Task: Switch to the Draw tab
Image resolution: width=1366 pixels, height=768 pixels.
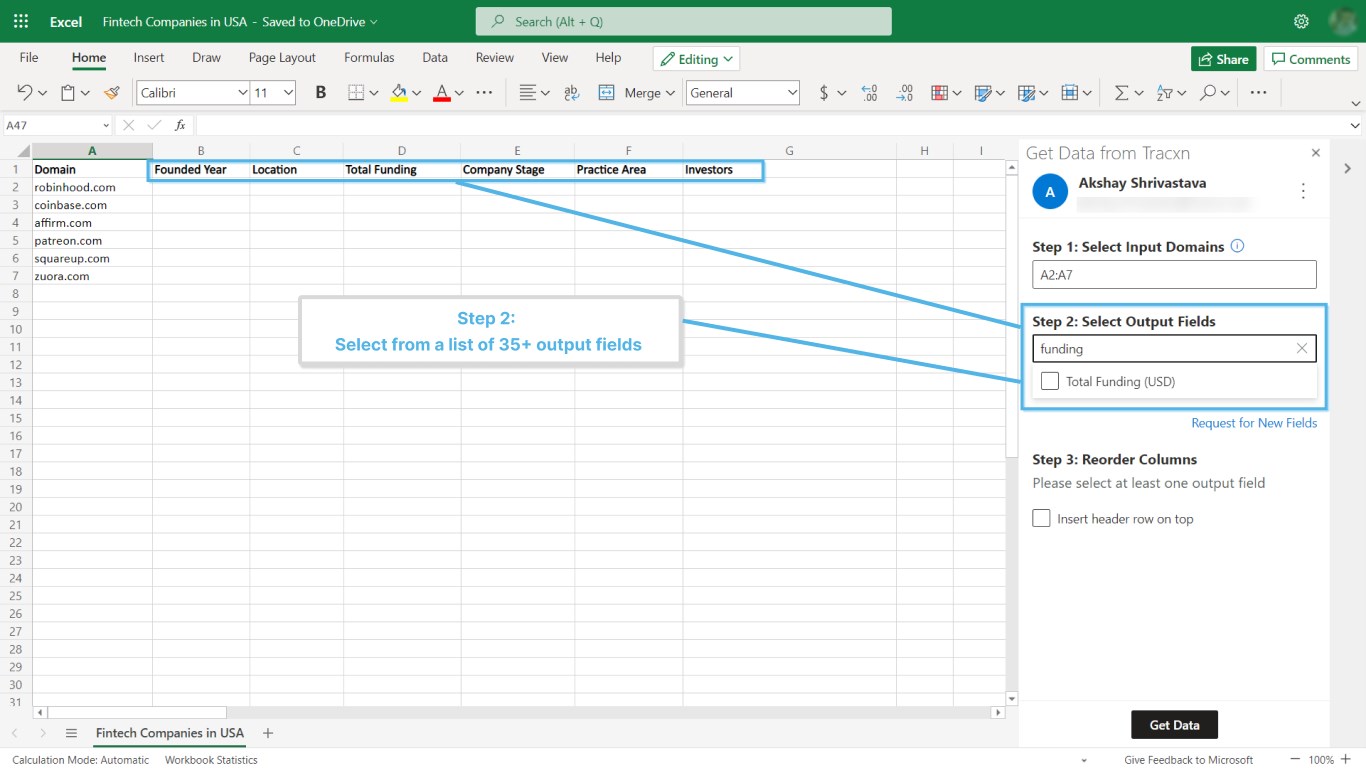Action: (207, 58)
